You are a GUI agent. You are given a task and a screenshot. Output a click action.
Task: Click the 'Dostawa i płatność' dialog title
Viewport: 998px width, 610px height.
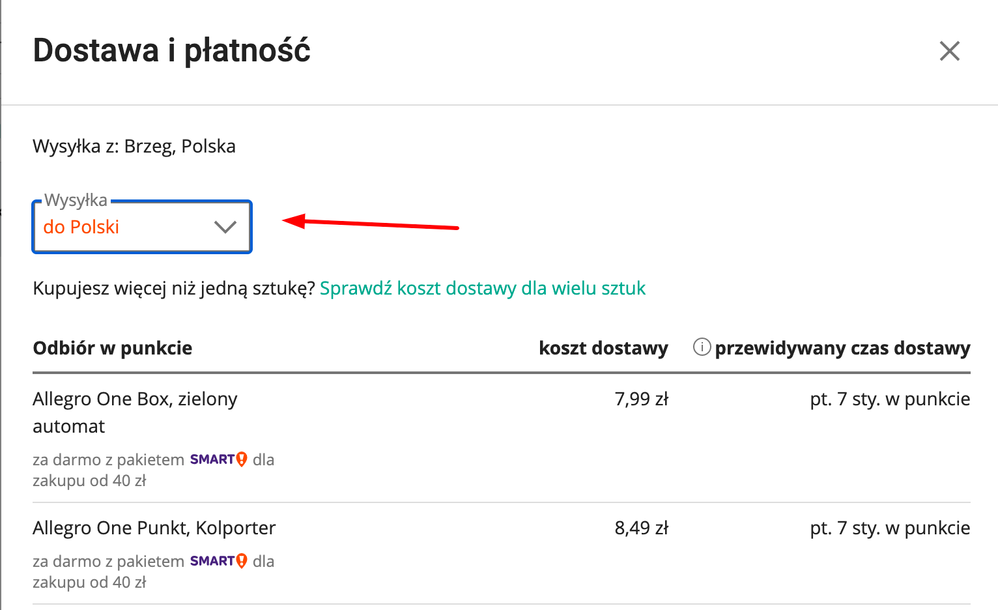pyautogui.click(x=171, y=51)
